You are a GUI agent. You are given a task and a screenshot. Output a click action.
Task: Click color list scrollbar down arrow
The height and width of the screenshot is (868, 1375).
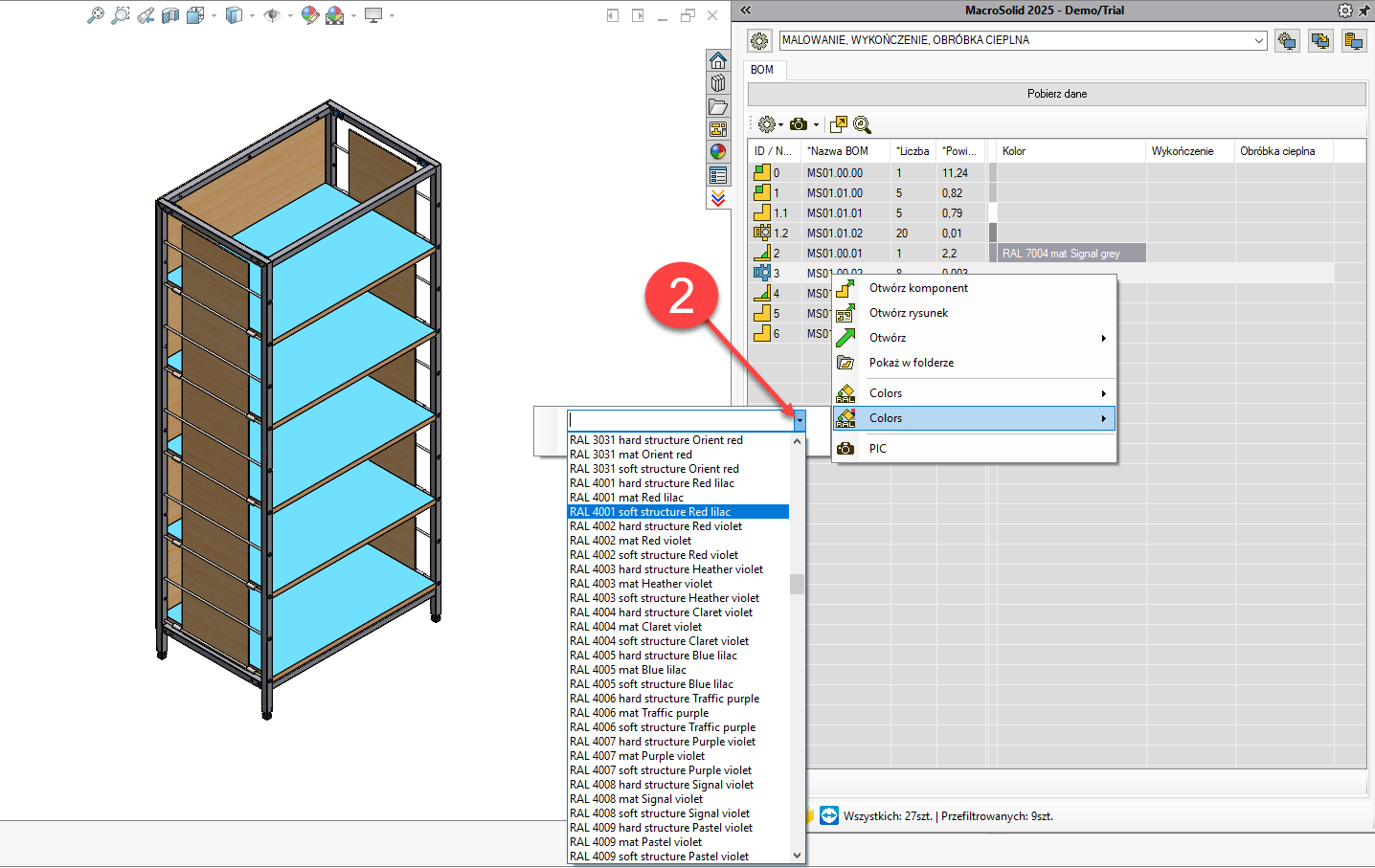tap(797, 856)
